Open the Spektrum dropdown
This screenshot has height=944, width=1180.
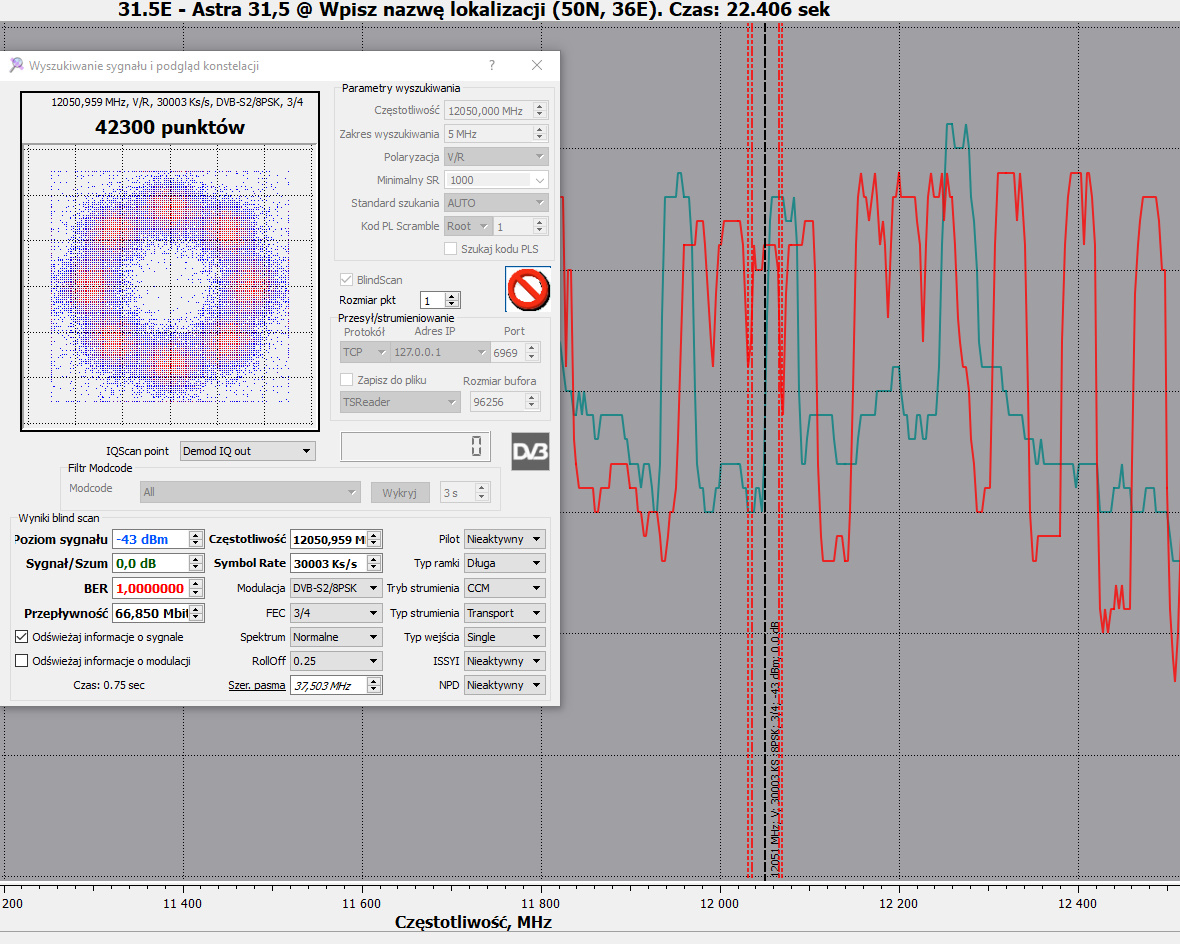coord(336,637)
